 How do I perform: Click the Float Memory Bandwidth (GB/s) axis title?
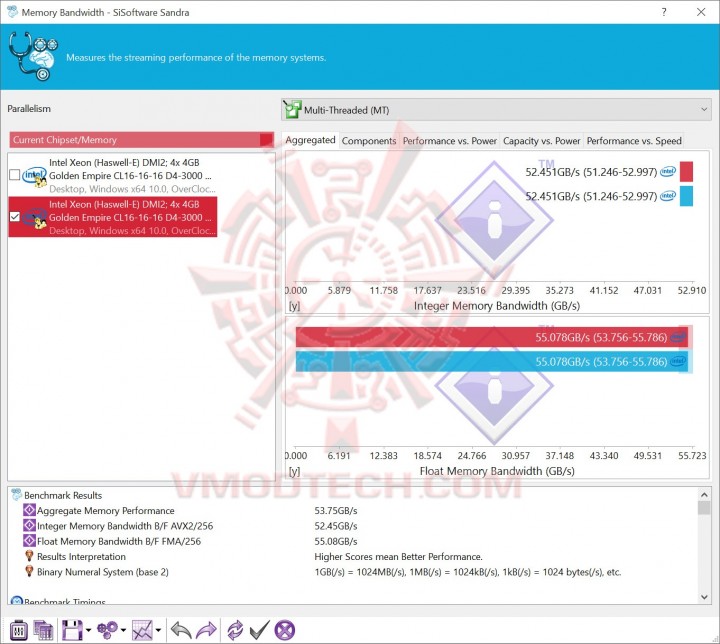coord(497,471)
